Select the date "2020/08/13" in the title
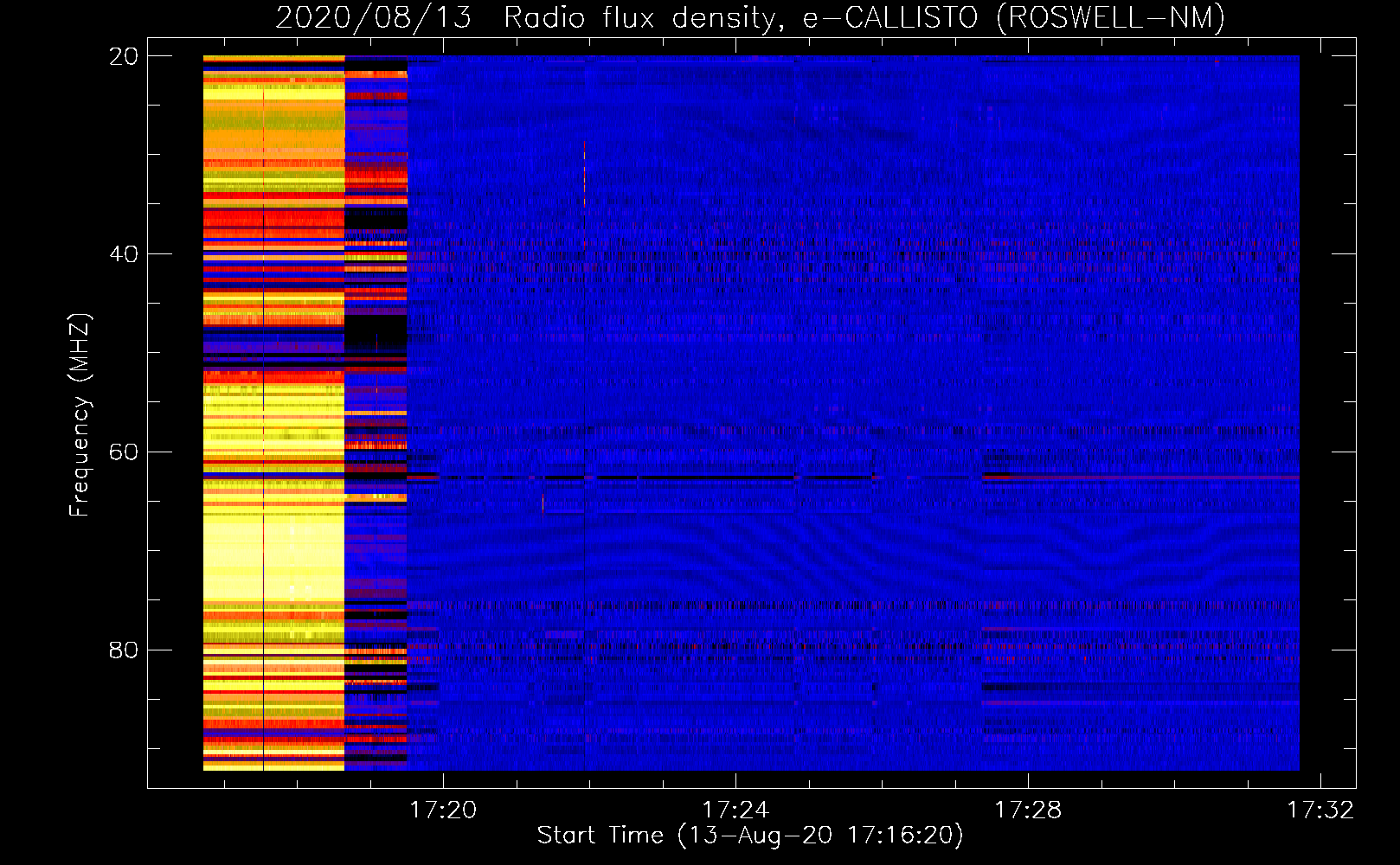This screenshot has width=1400, height=865. [x=374, y=17]
